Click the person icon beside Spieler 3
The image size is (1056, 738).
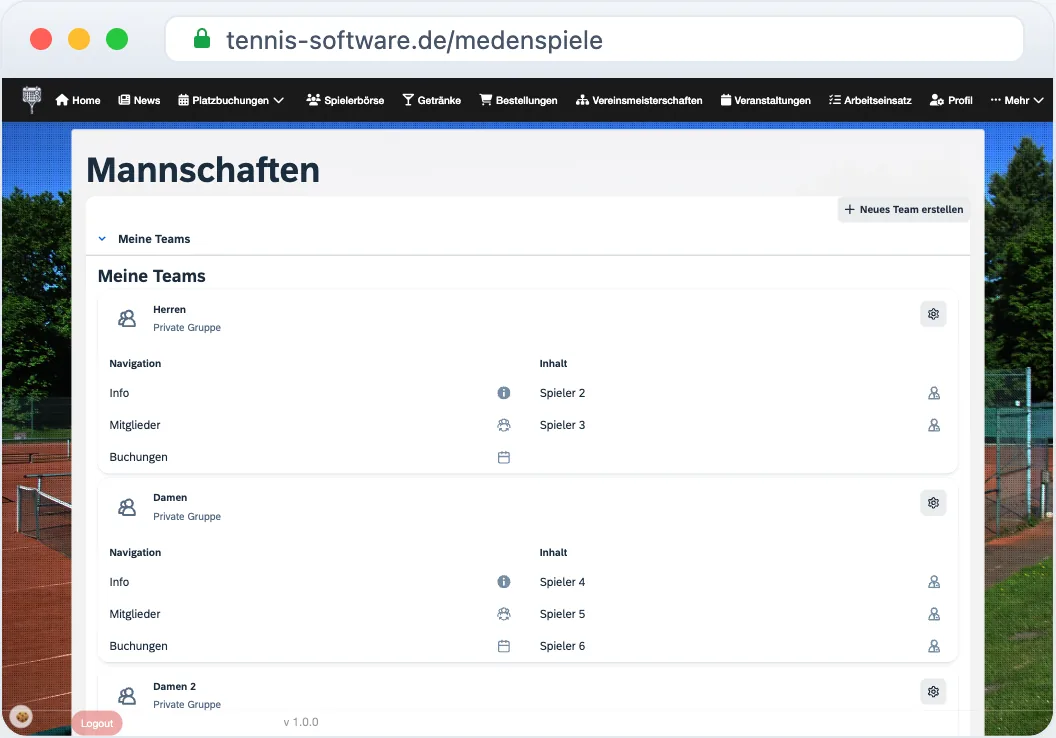pos(934,426)
